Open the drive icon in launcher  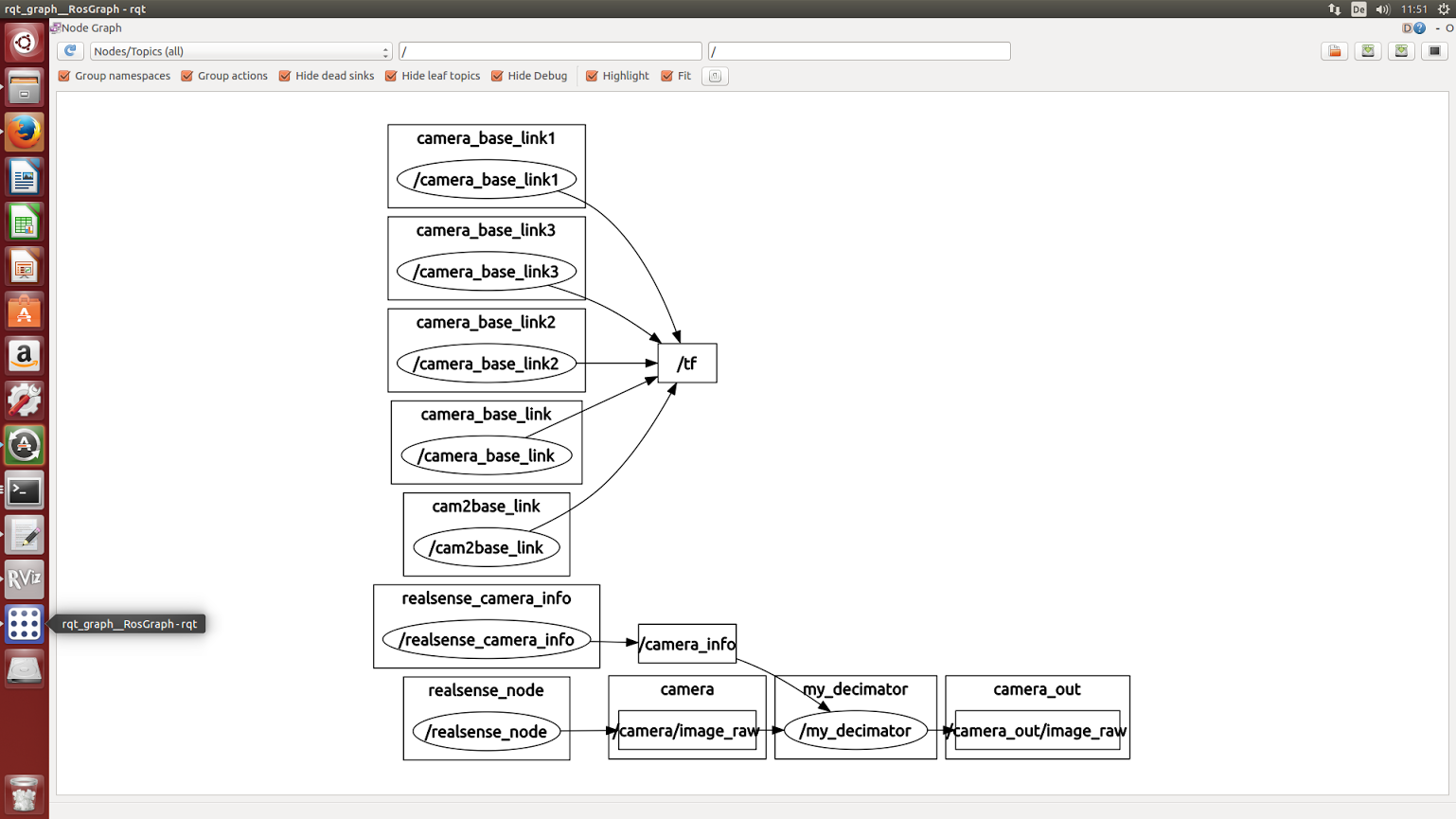25,669
